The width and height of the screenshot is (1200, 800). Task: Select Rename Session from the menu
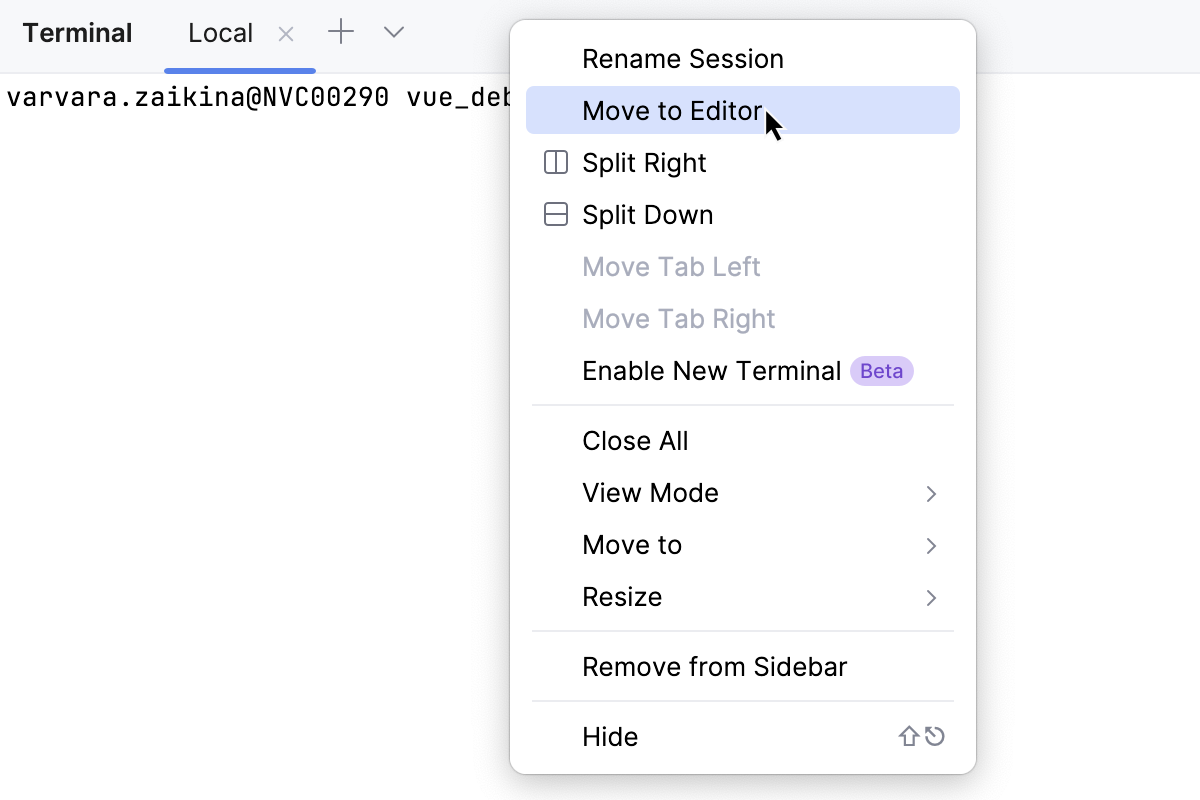pos(683,58)
